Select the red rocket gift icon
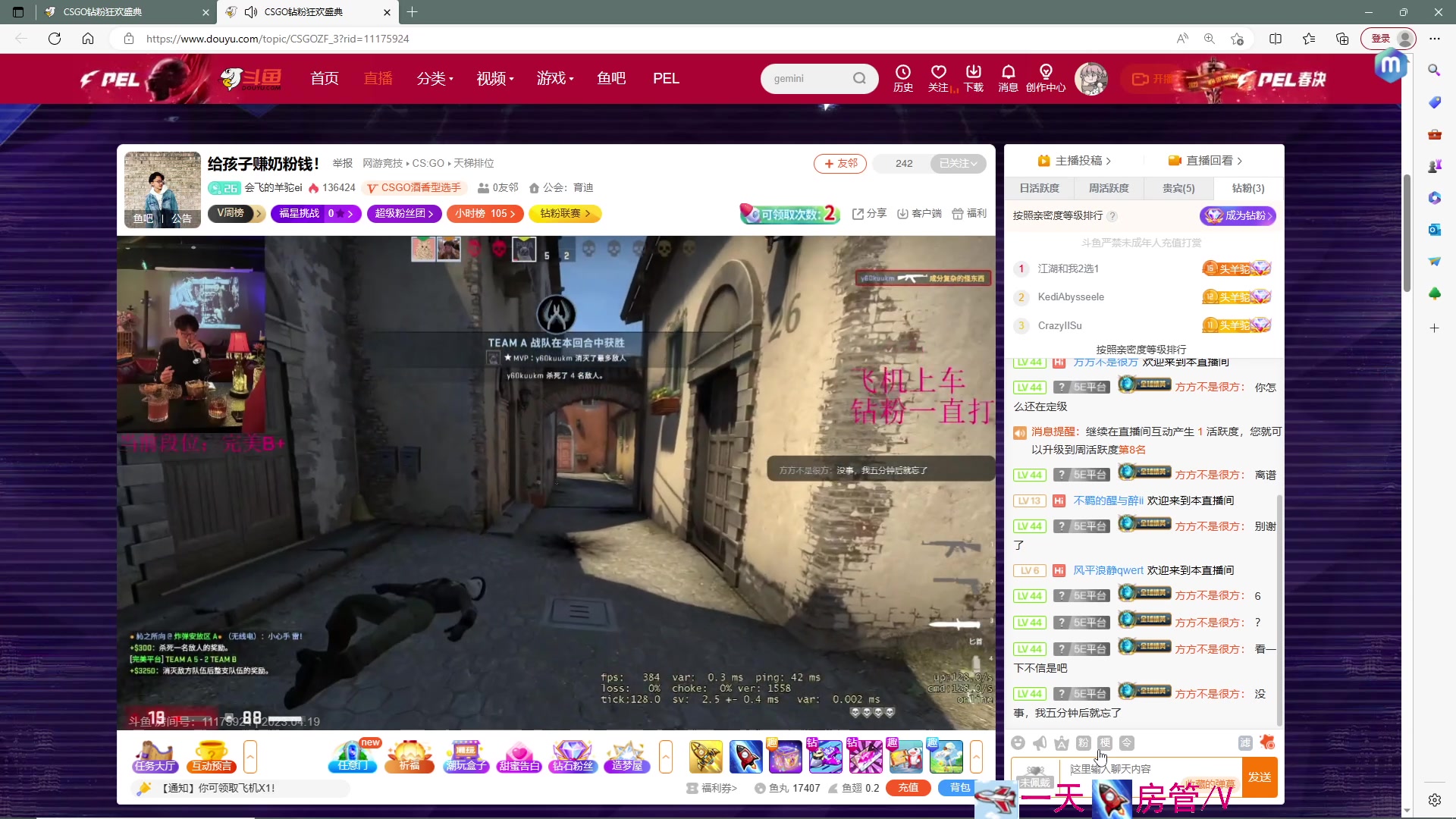The image size is (1456, 819). point(745,756)
